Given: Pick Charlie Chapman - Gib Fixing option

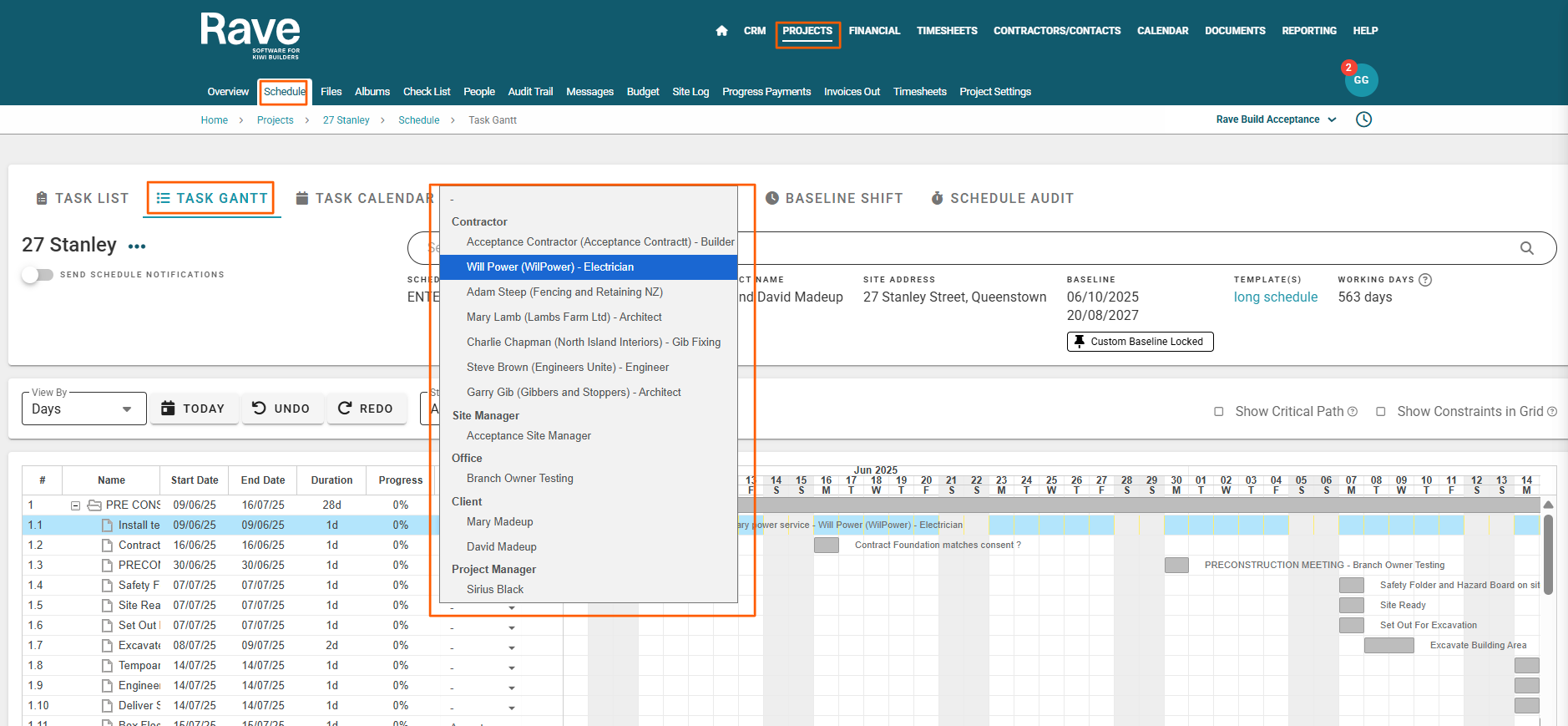Looking at the screenshot, I should tap(589, 343).
